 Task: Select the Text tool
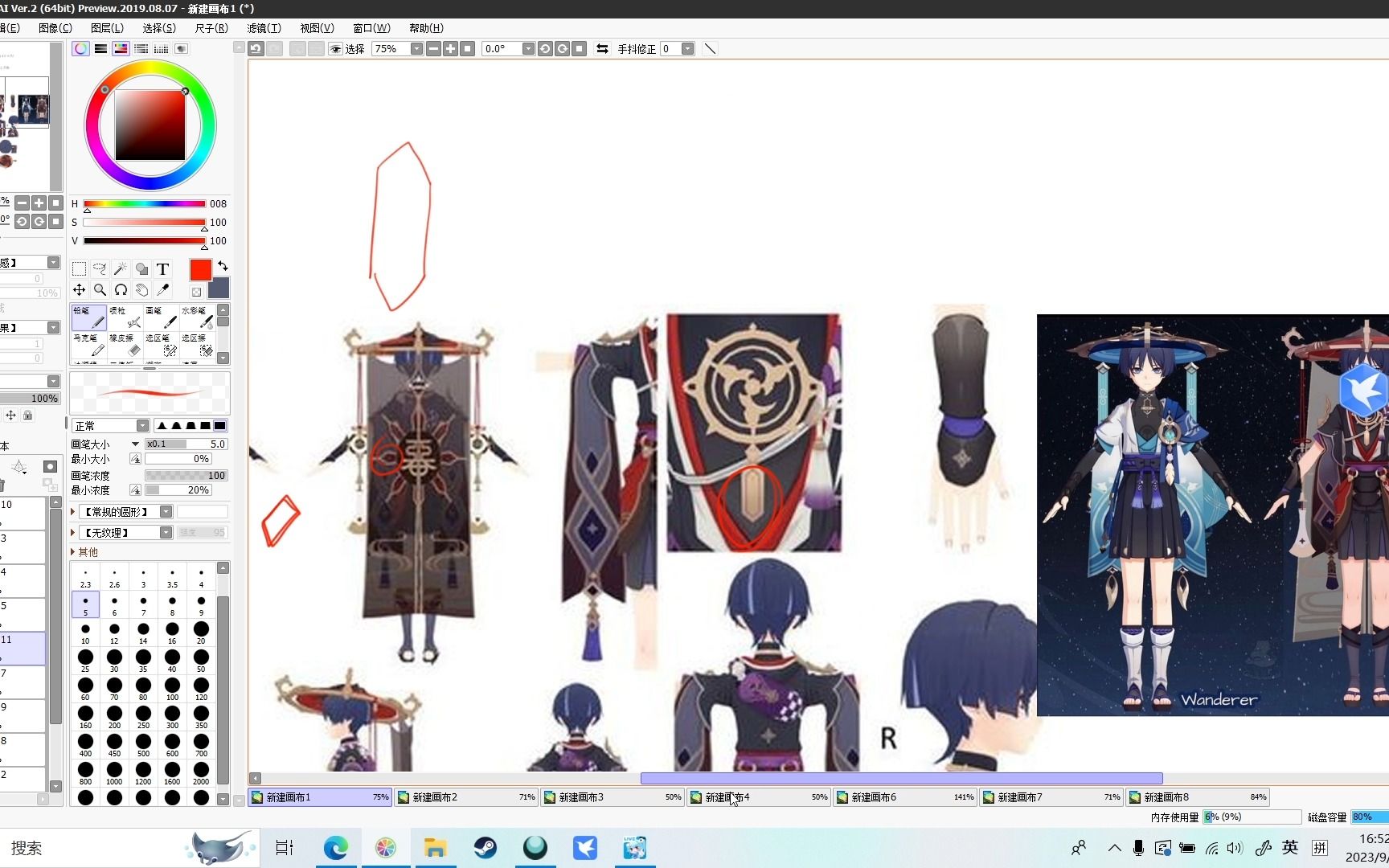coord(162,268)
